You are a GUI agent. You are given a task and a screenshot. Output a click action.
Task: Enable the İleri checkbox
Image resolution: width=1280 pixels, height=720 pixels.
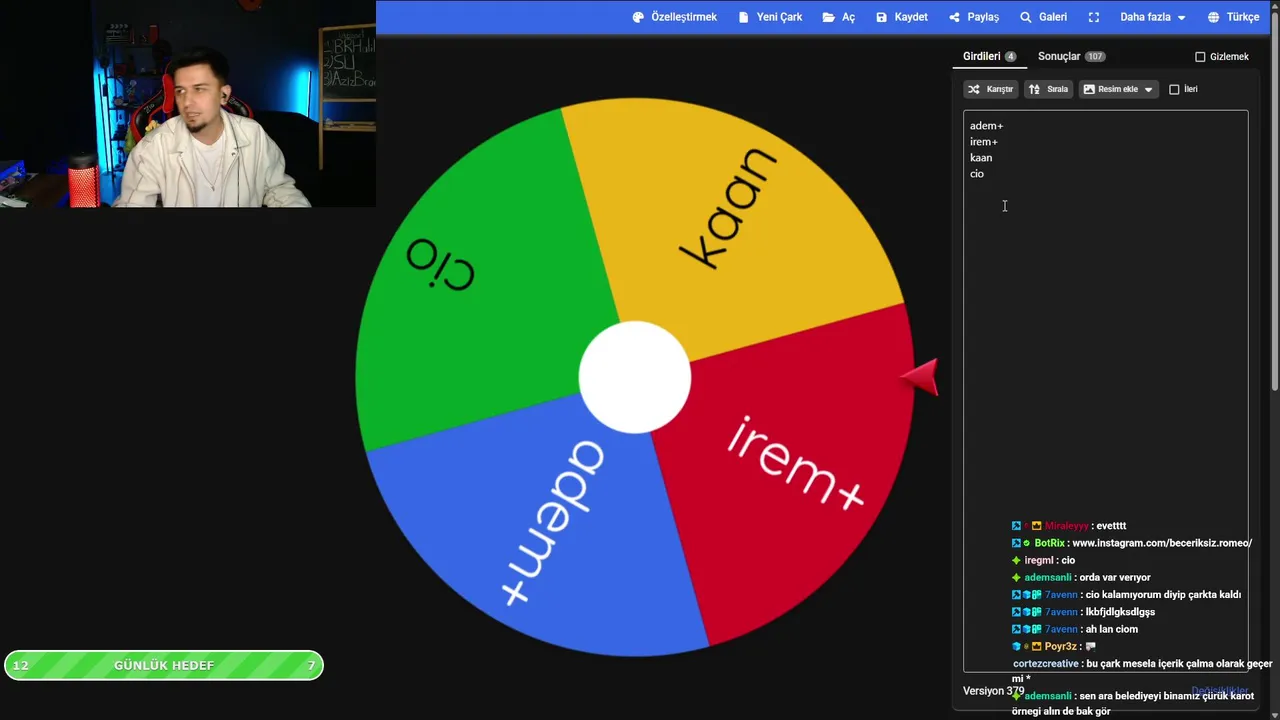point(1175,89)
